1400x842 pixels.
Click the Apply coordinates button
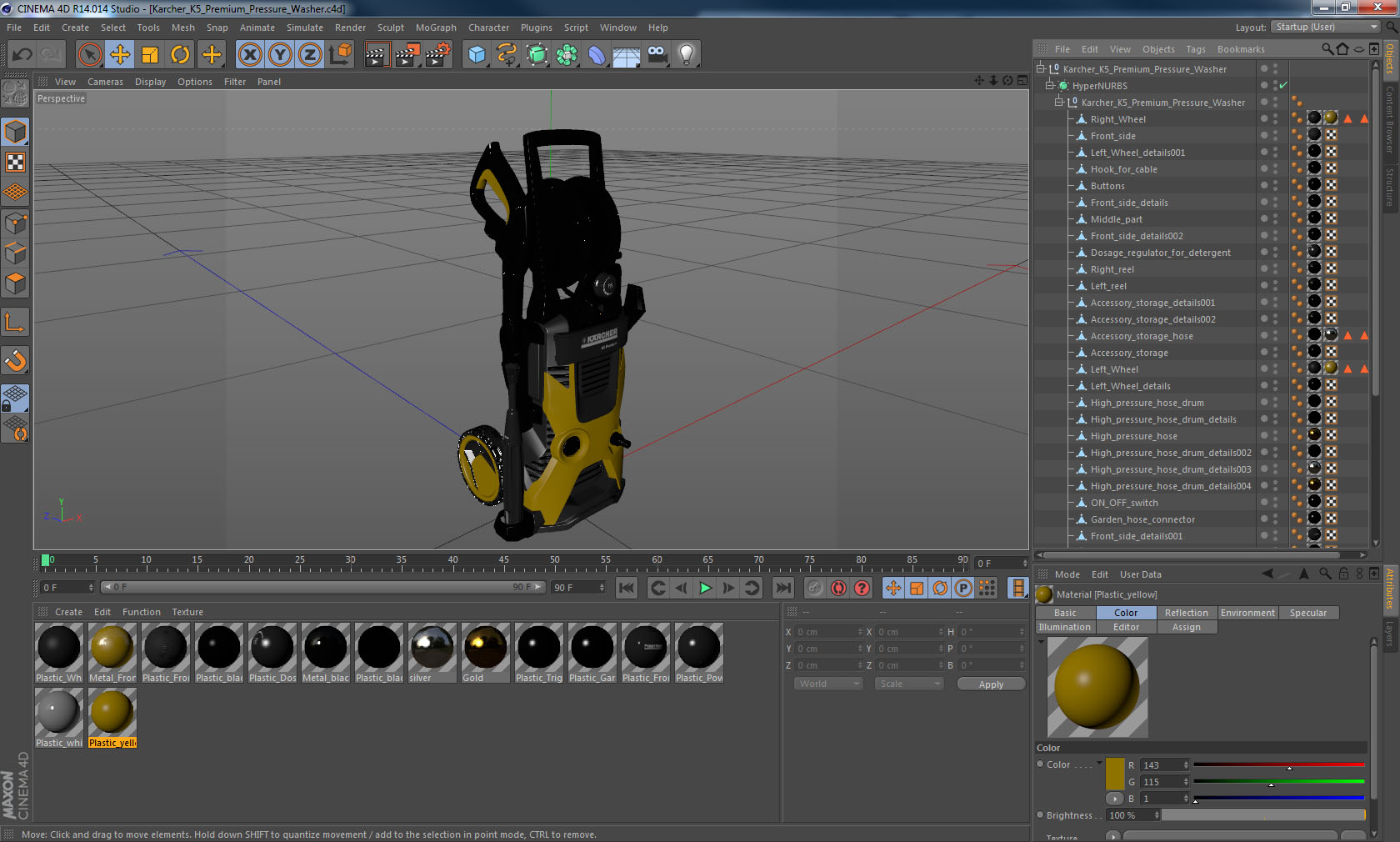[991, 684]
